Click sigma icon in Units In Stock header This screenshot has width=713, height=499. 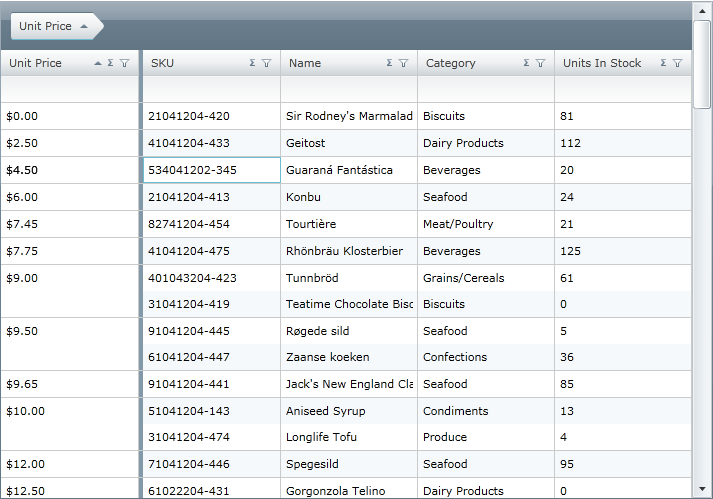[663, 63]
